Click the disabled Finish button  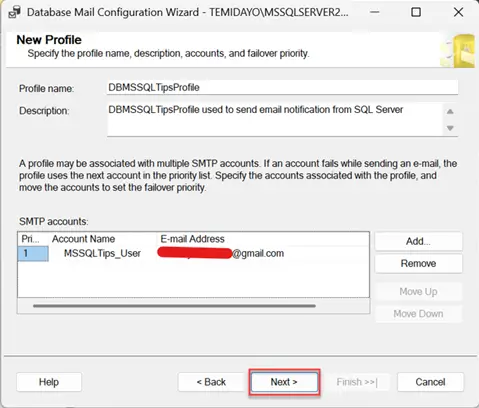tap(357, 382)
